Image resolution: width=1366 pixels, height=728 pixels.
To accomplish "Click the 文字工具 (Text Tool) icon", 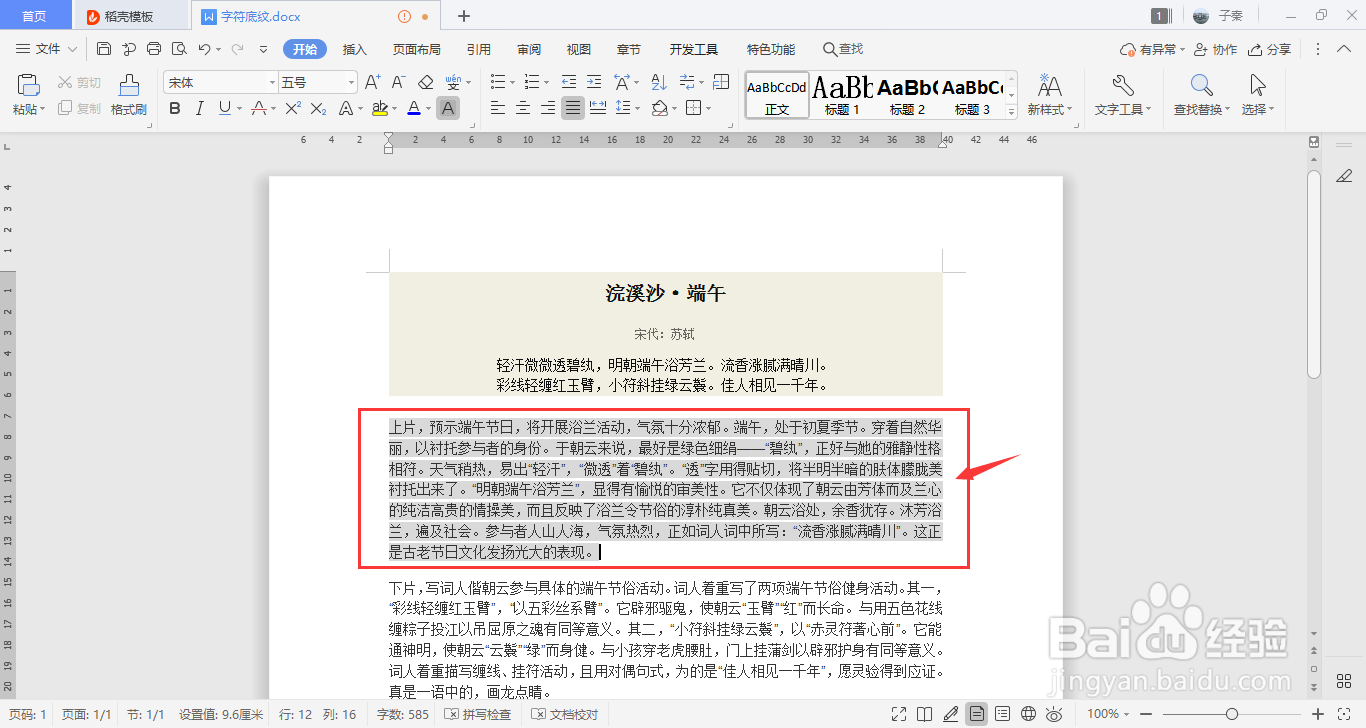I will coord(1122,95).
